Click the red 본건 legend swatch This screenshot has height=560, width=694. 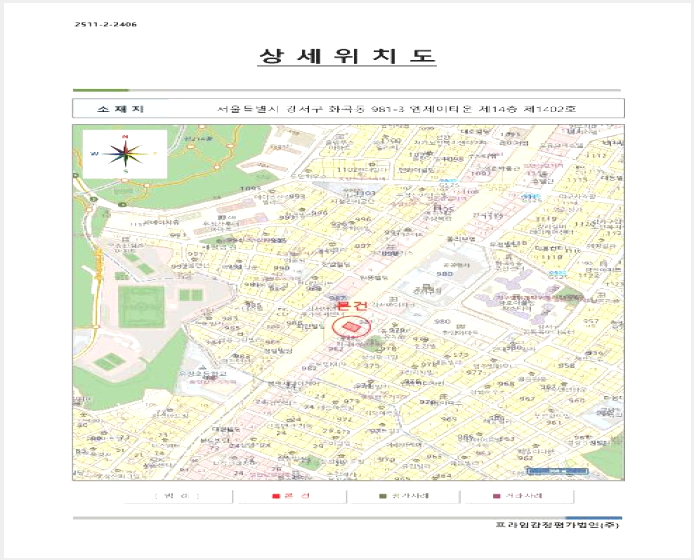pos(276,496)
